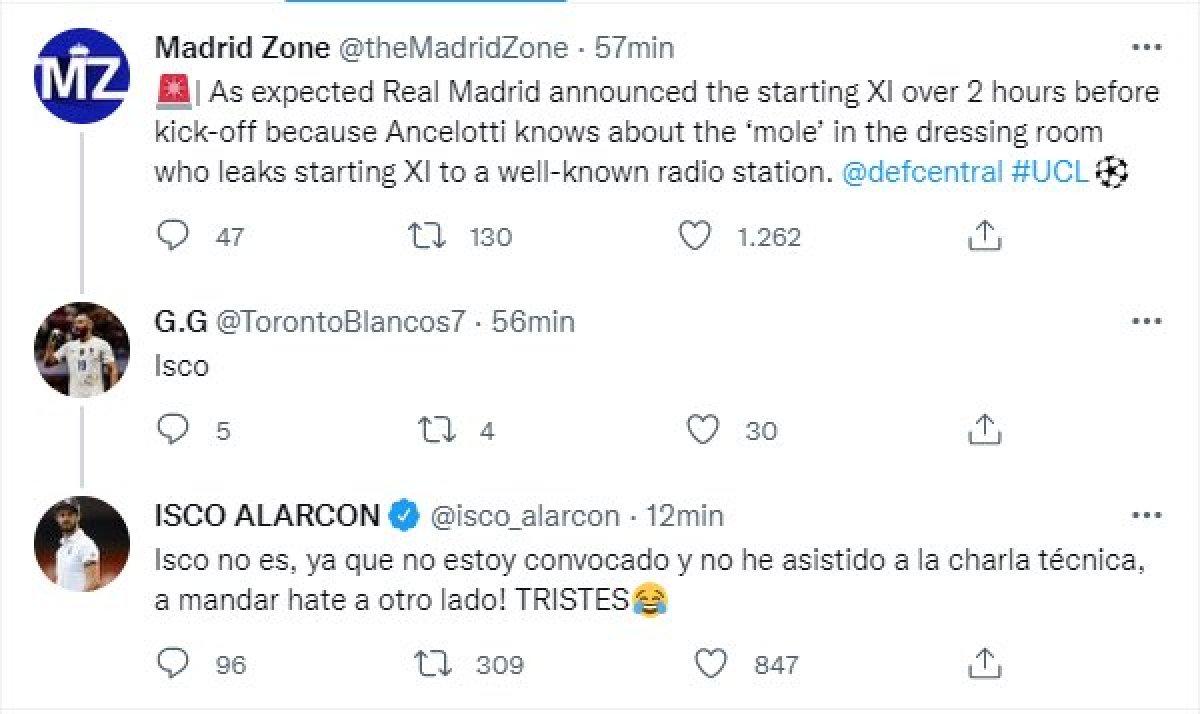Viewport: 1200px width, 714px height.
Task: Open the share icon on G.G's tweet
Action: coord(985,427)
